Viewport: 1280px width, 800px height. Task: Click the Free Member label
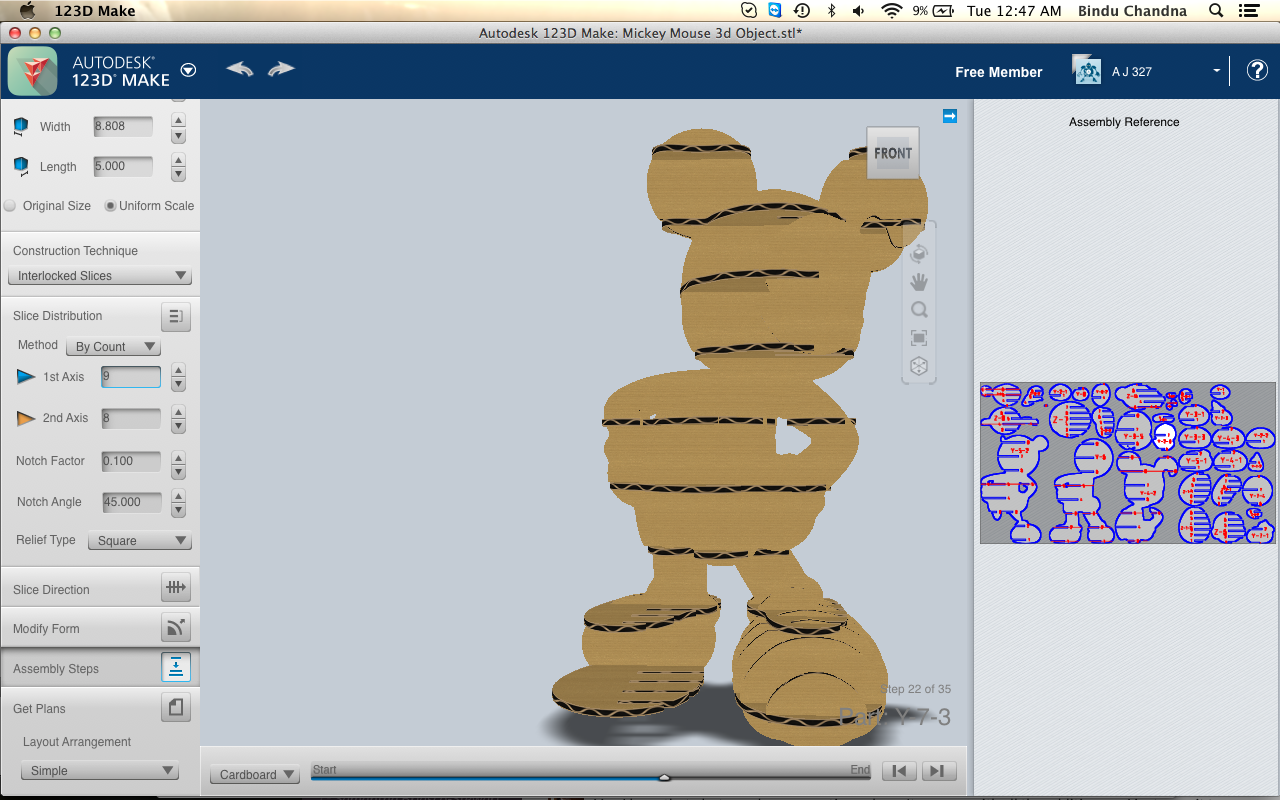998,72
